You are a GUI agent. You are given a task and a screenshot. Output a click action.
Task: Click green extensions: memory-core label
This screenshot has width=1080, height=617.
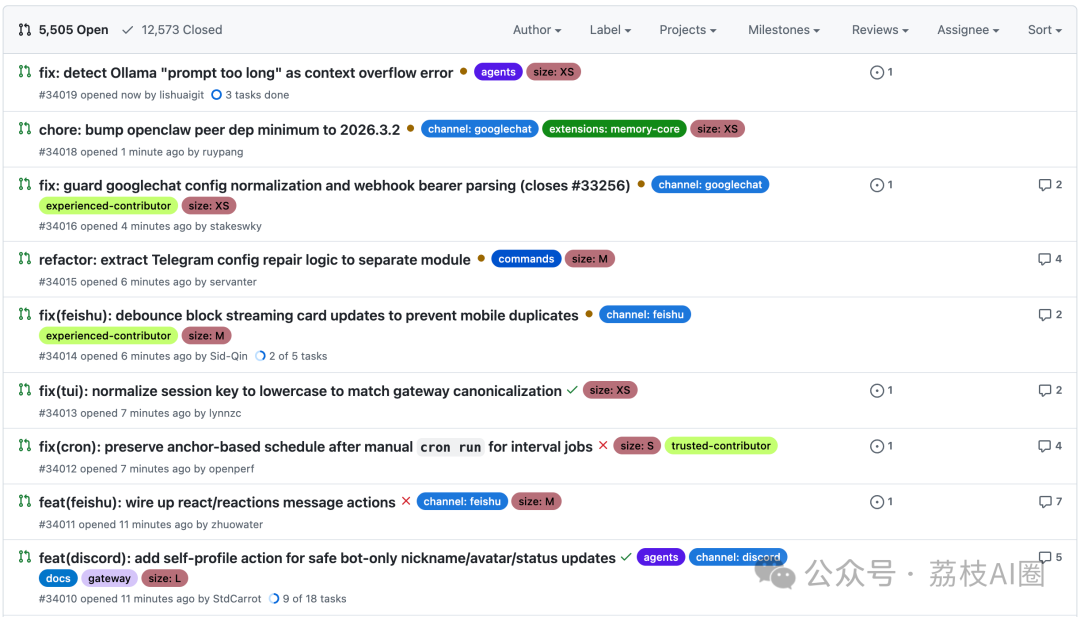point(614,129)
